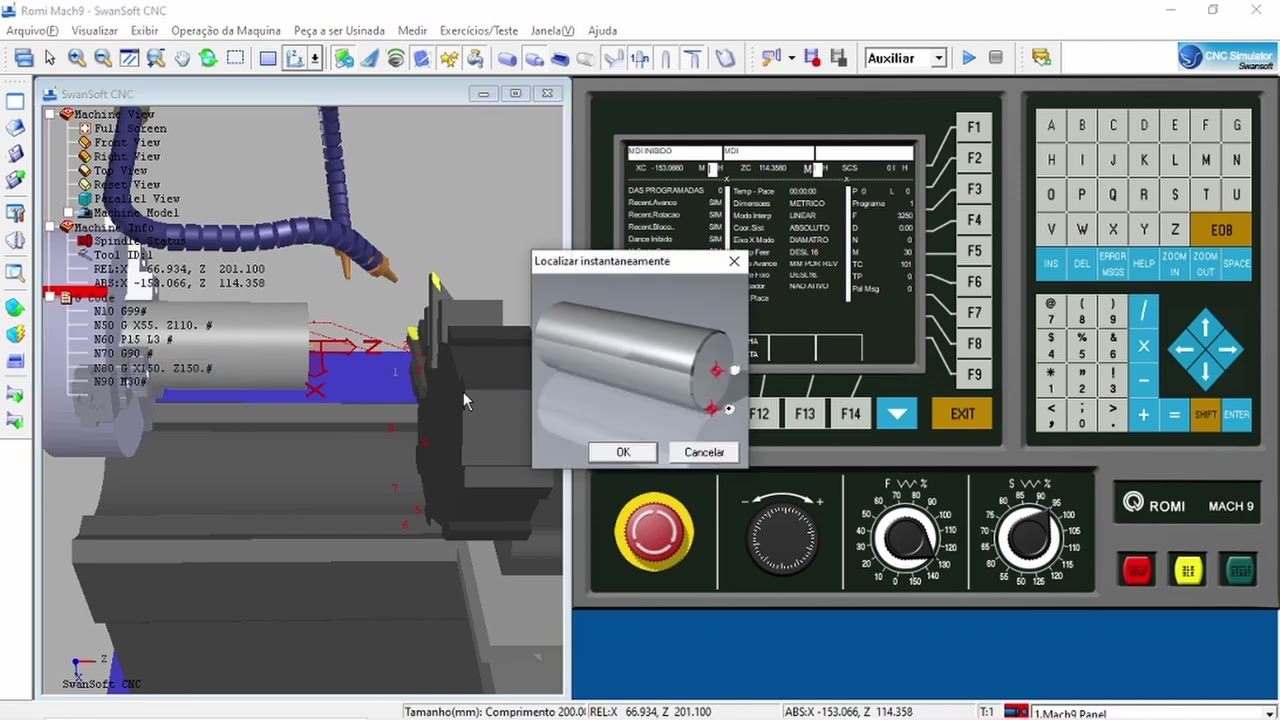This screenshot has height=720, width=1280.
Task: Click Cancelar in the dialog
Action: [704, 452]
